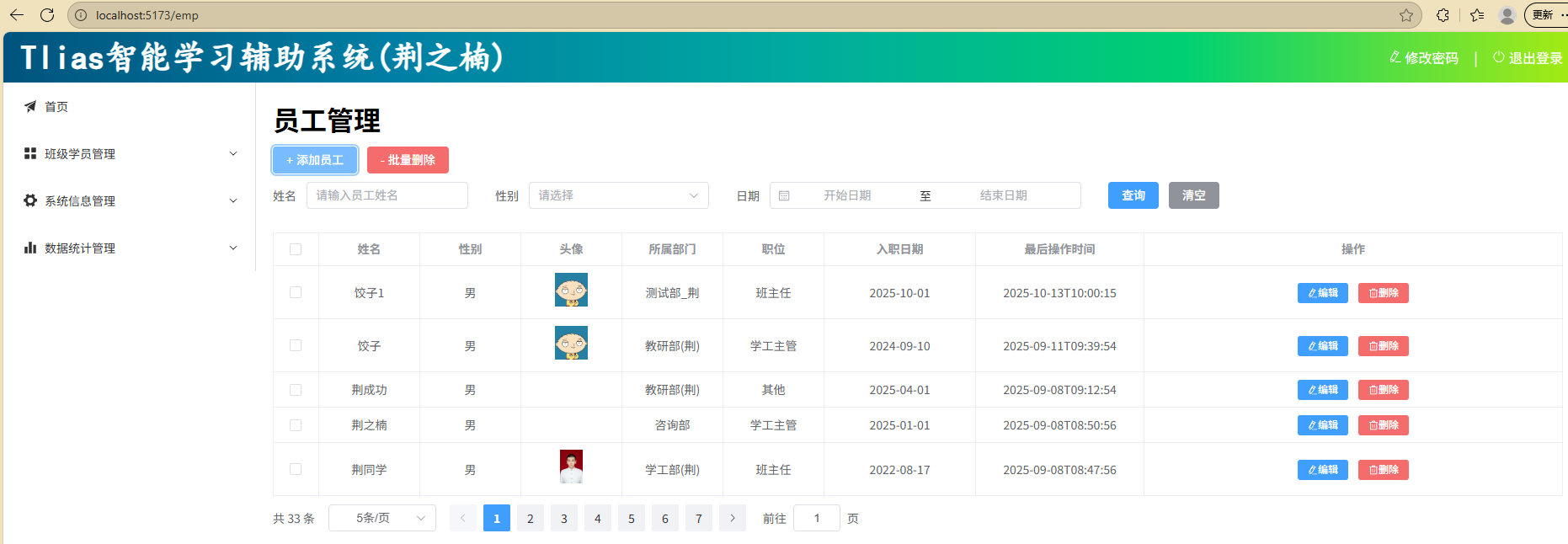
Task: Open the browser profile avatar icon
Action: click(x=1507, y=15)
